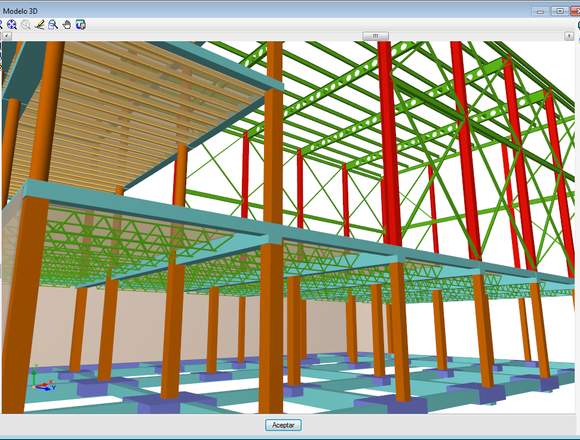The width and height of the screenshot is (580, 440).
Task: Click the Modelo 3D window title
Action: 20,11
